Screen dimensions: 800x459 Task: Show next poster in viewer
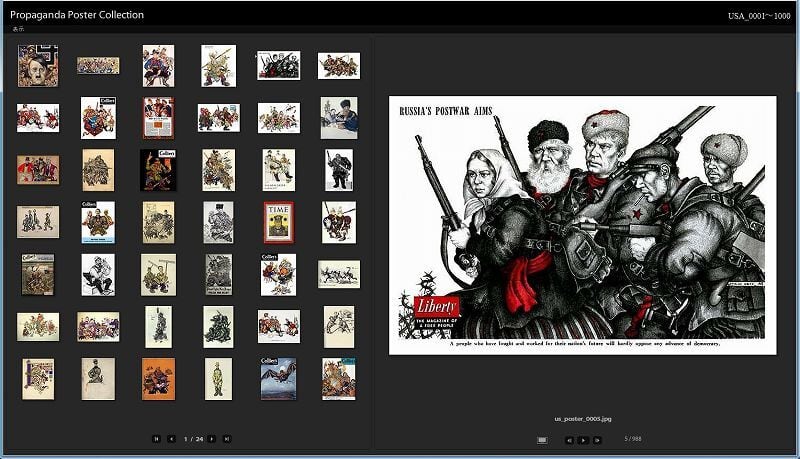pos(597,440)
